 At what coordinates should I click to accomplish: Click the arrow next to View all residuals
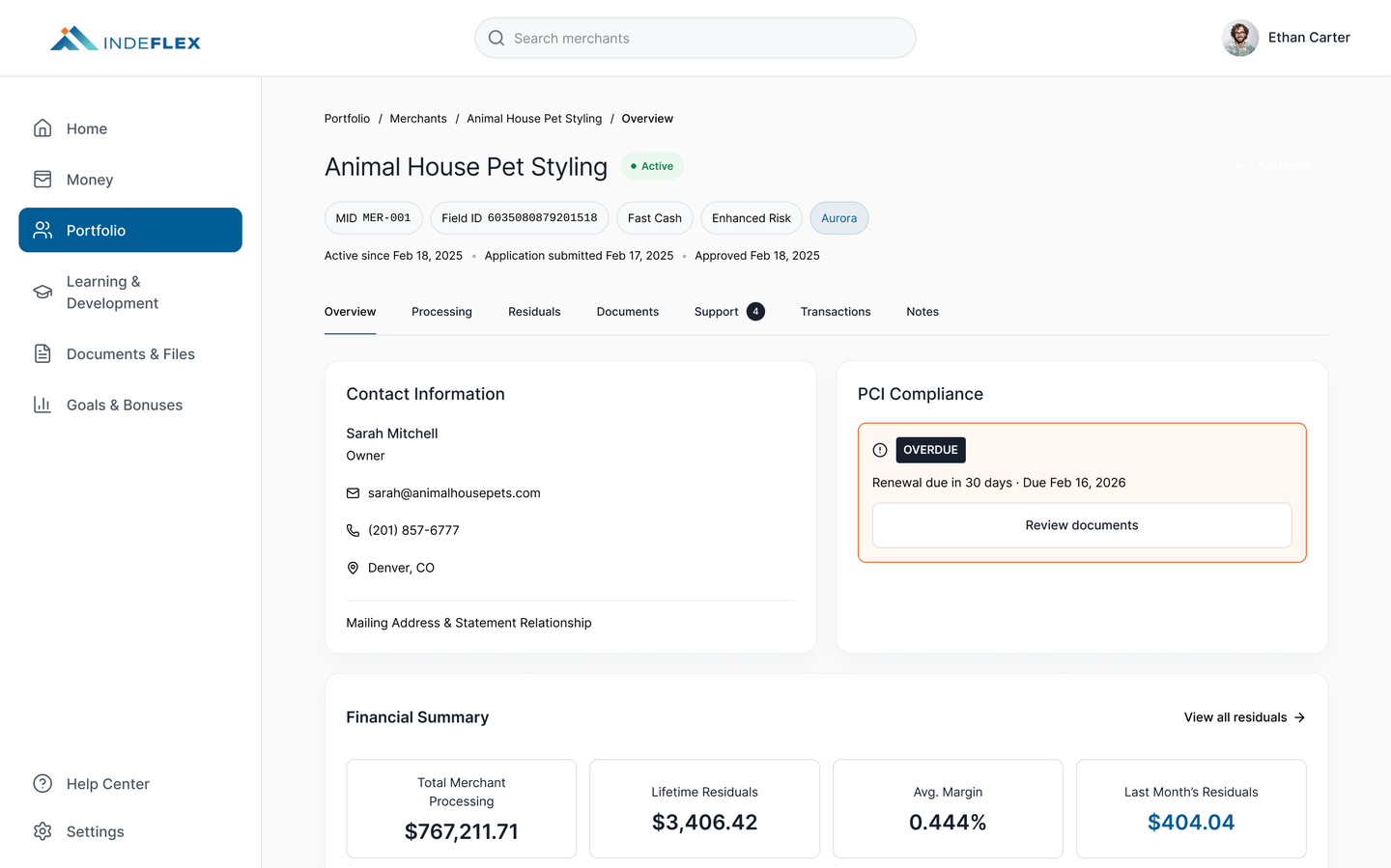tap(1299, 717)
